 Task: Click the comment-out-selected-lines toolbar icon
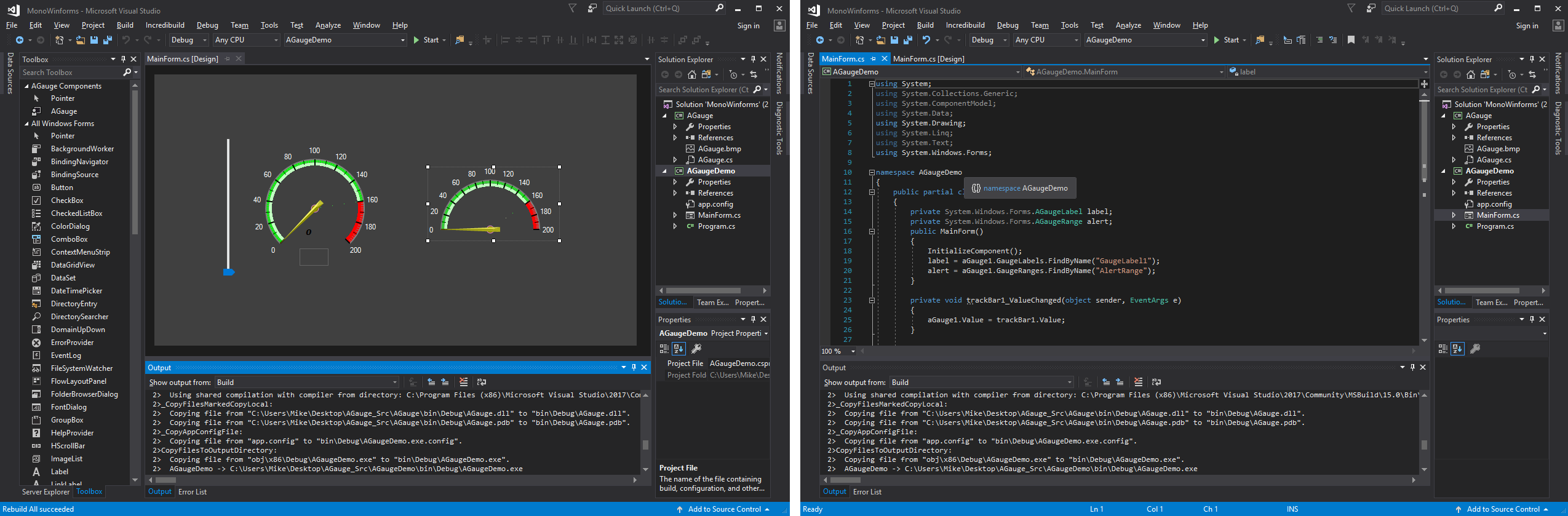[1319, 40]
